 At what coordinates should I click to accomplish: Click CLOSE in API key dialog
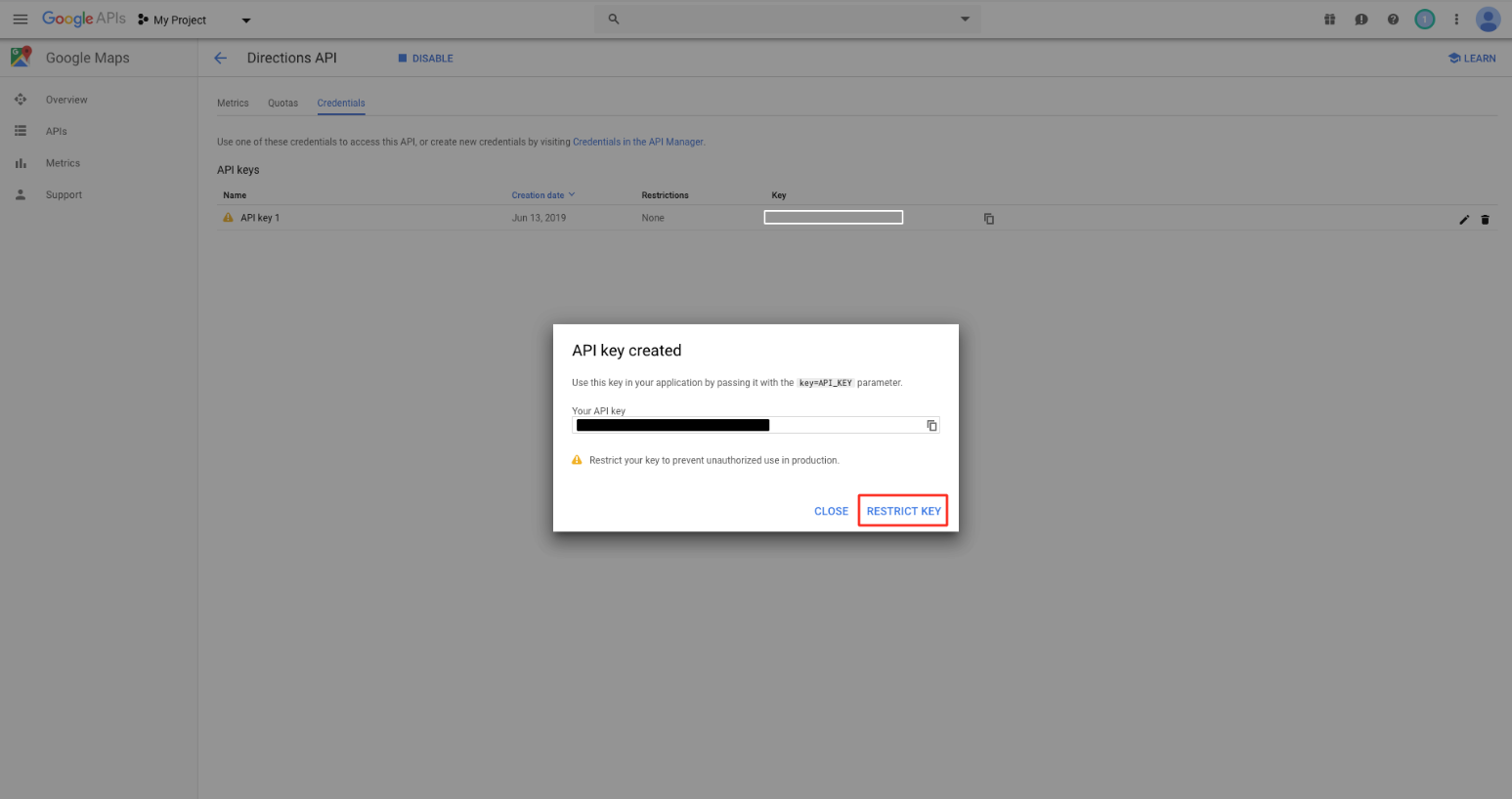(x=831, y=511)
